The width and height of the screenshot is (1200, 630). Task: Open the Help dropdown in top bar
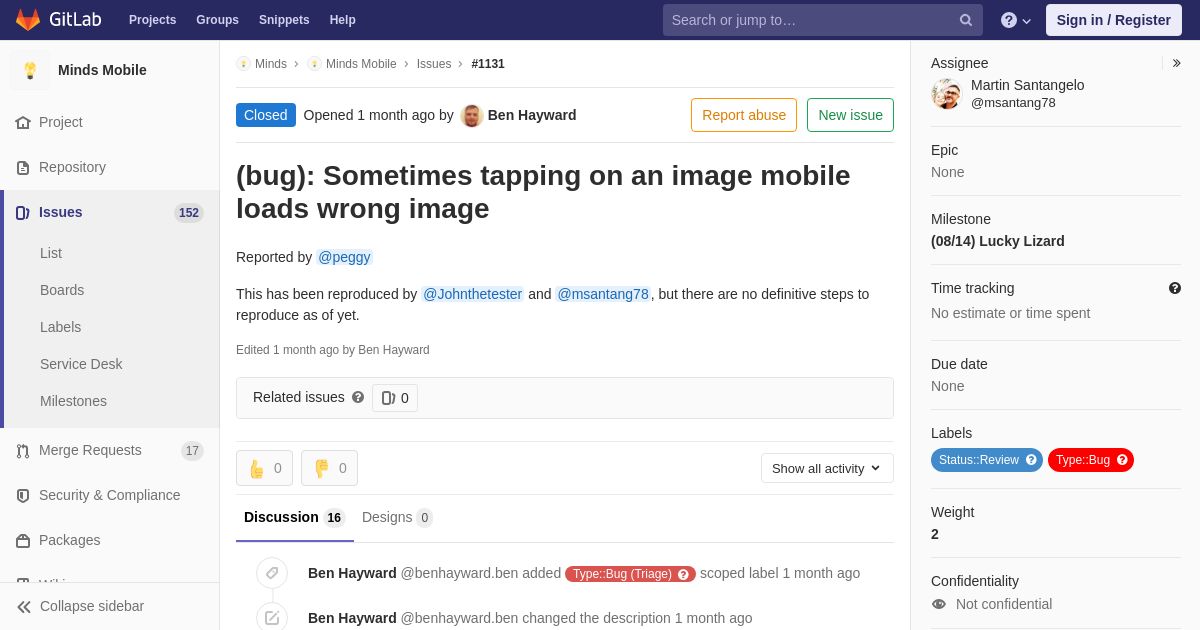pos(1015,20)
